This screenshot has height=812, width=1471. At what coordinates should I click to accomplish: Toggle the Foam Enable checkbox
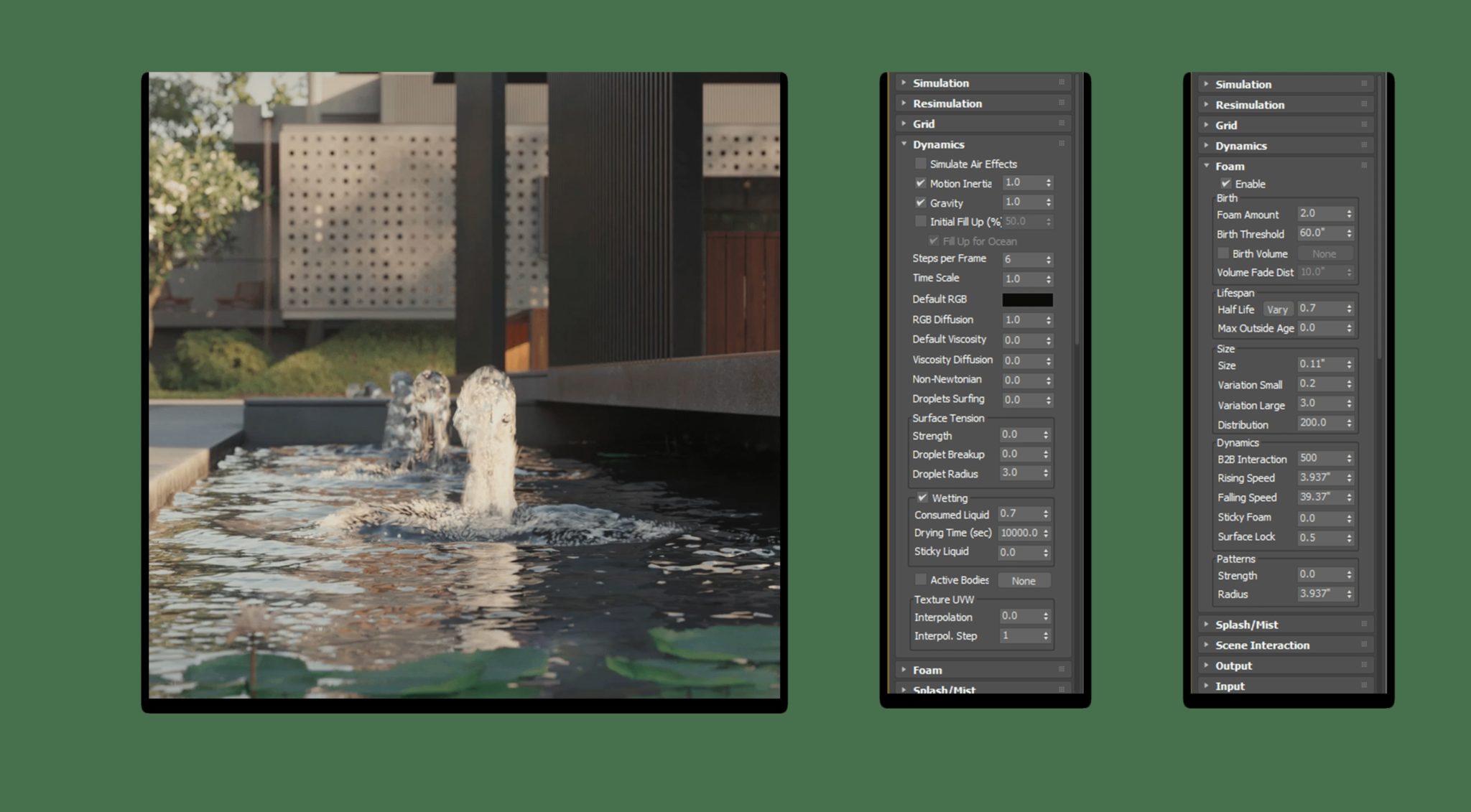click(1226, 184)
